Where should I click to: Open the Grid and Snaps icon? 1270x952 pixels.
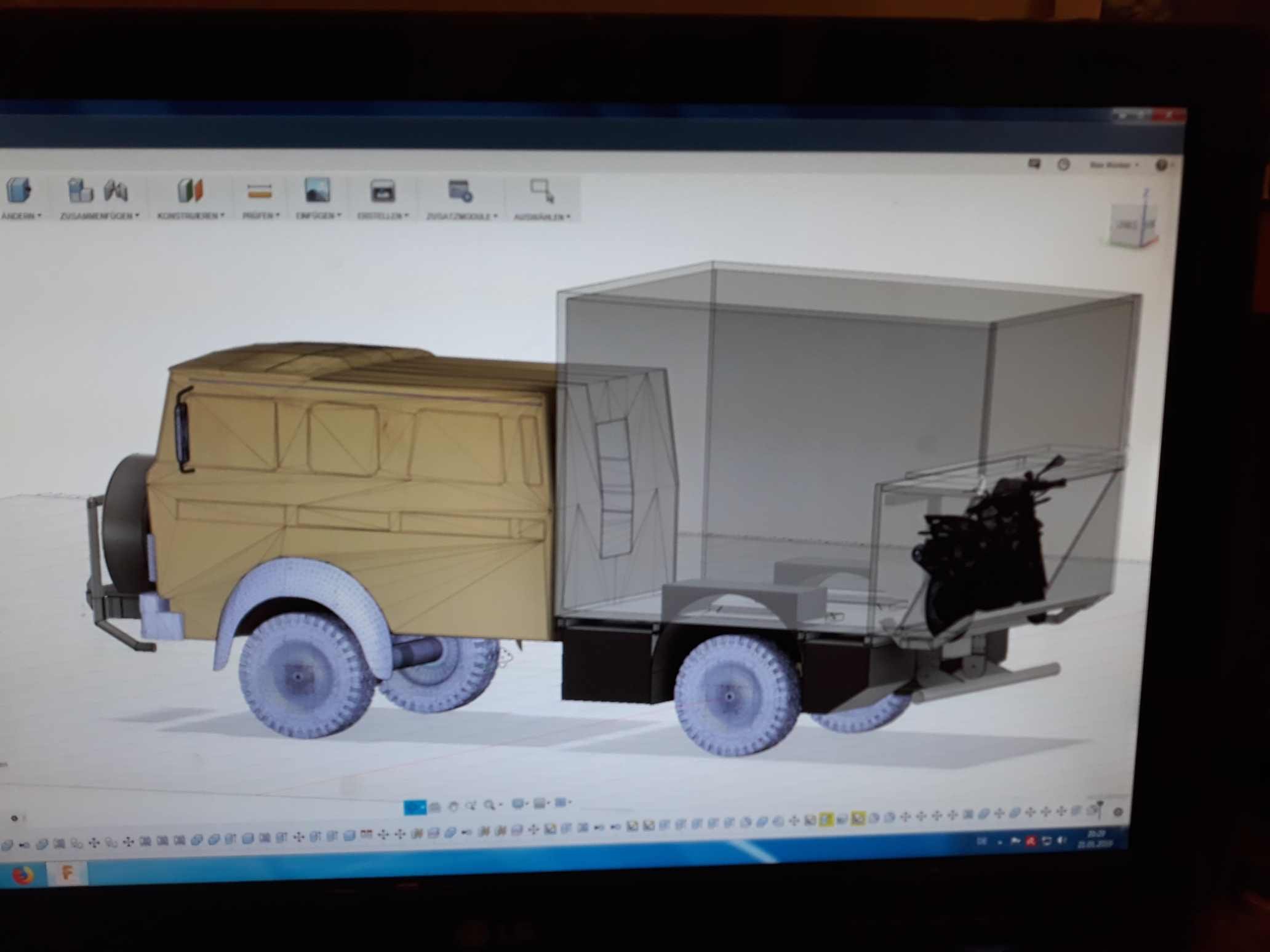(540, 803)
